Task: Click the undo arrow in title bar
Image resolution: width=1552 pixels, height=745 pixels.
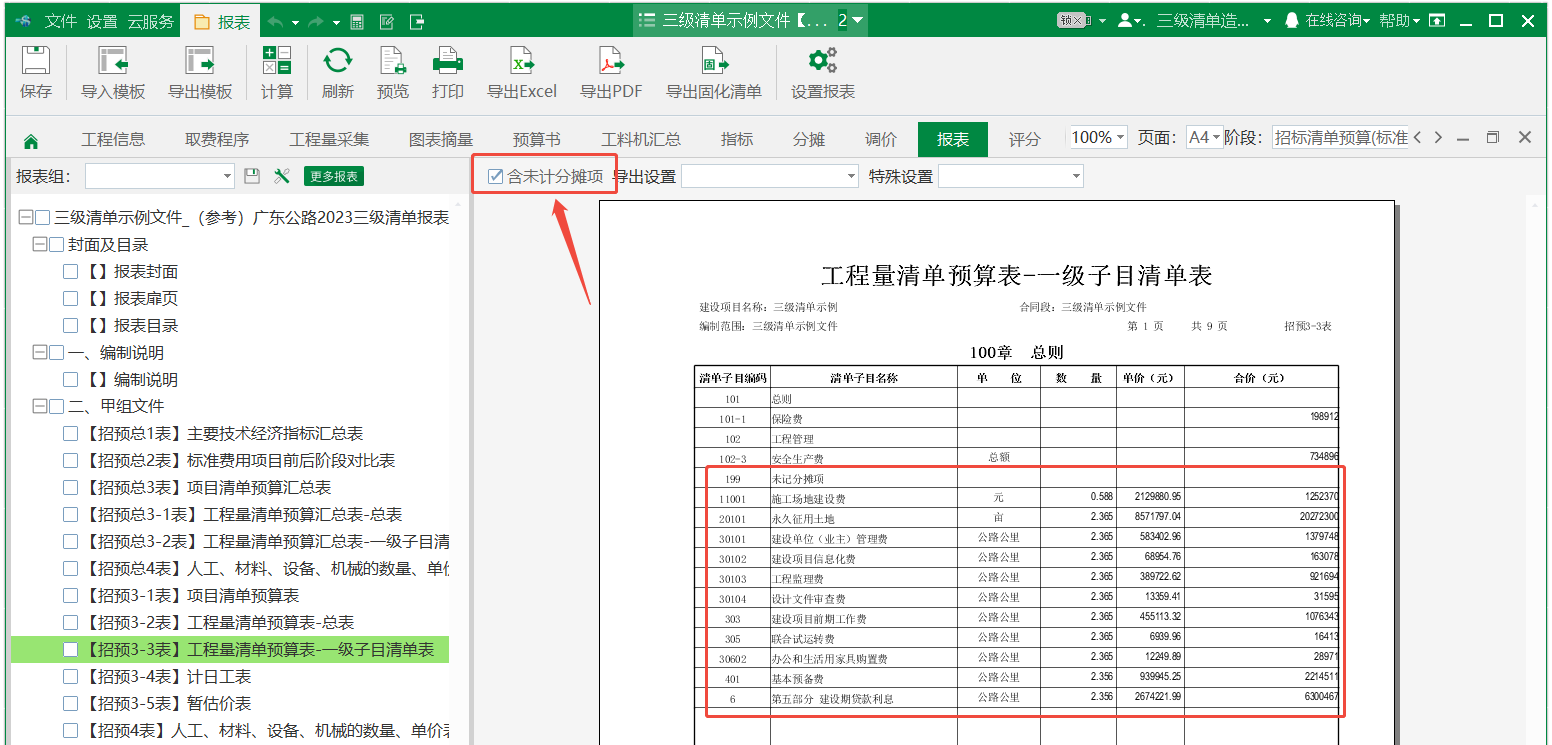Action: [276, 21]
